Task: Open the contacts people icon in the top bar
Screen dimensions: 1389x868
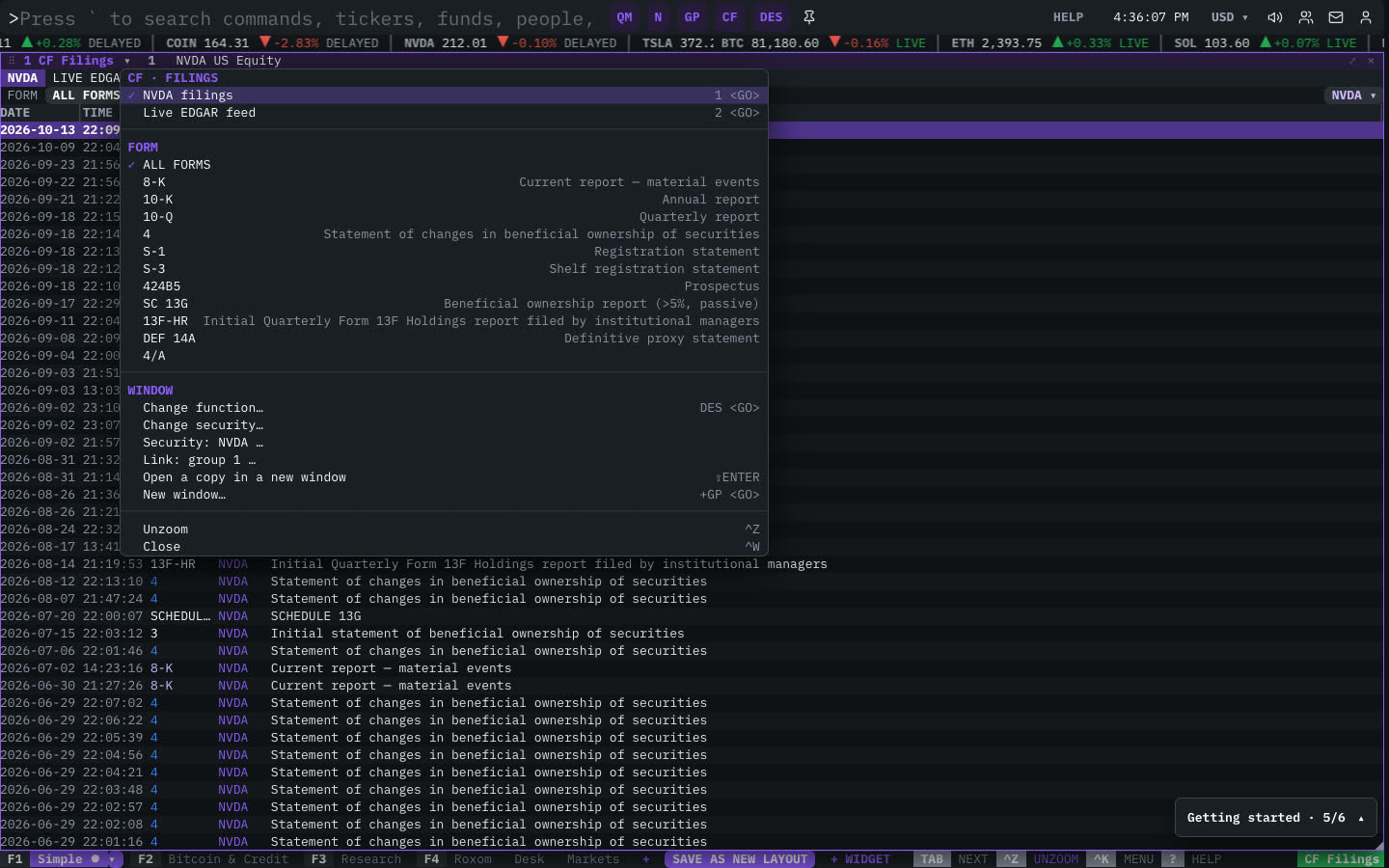Action: click(x=1306, y=17)
